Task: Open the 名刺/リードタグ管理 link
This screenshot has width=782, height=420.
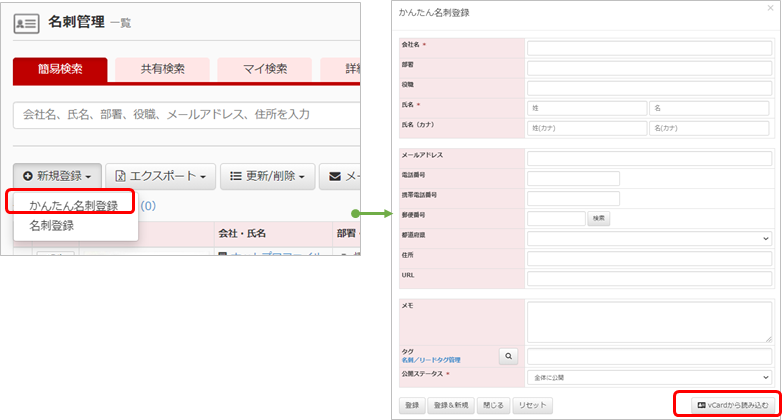Action: click(x=429, y=359)
